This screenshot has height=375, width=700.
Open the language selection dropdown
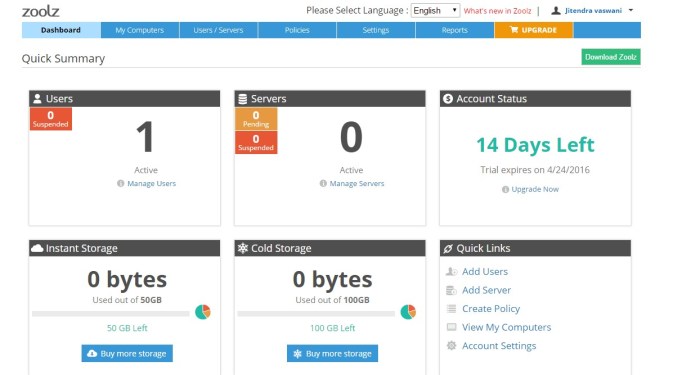click(x=435, y=10)
